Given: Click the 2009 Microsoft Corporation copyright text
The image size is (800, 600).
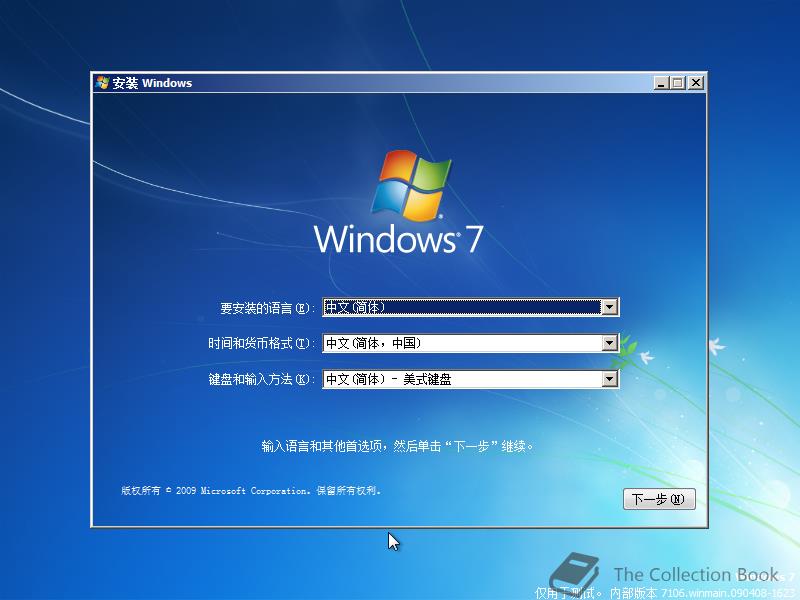Looking at the screenshot, I should [x=251, y=490].
